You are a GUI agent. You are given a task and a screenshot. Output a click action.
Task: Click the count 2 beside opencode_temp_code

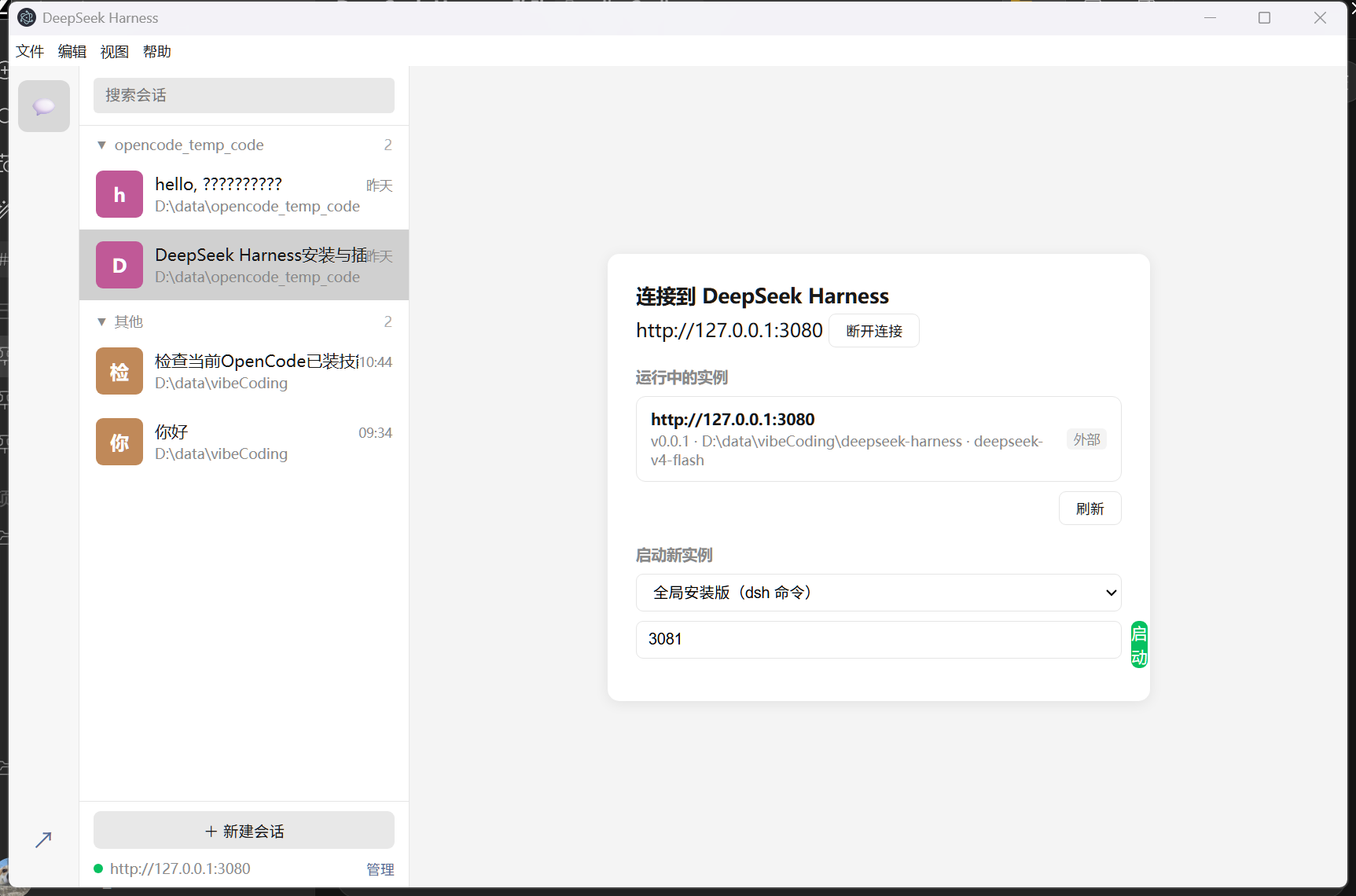click(x=388, y=145)
